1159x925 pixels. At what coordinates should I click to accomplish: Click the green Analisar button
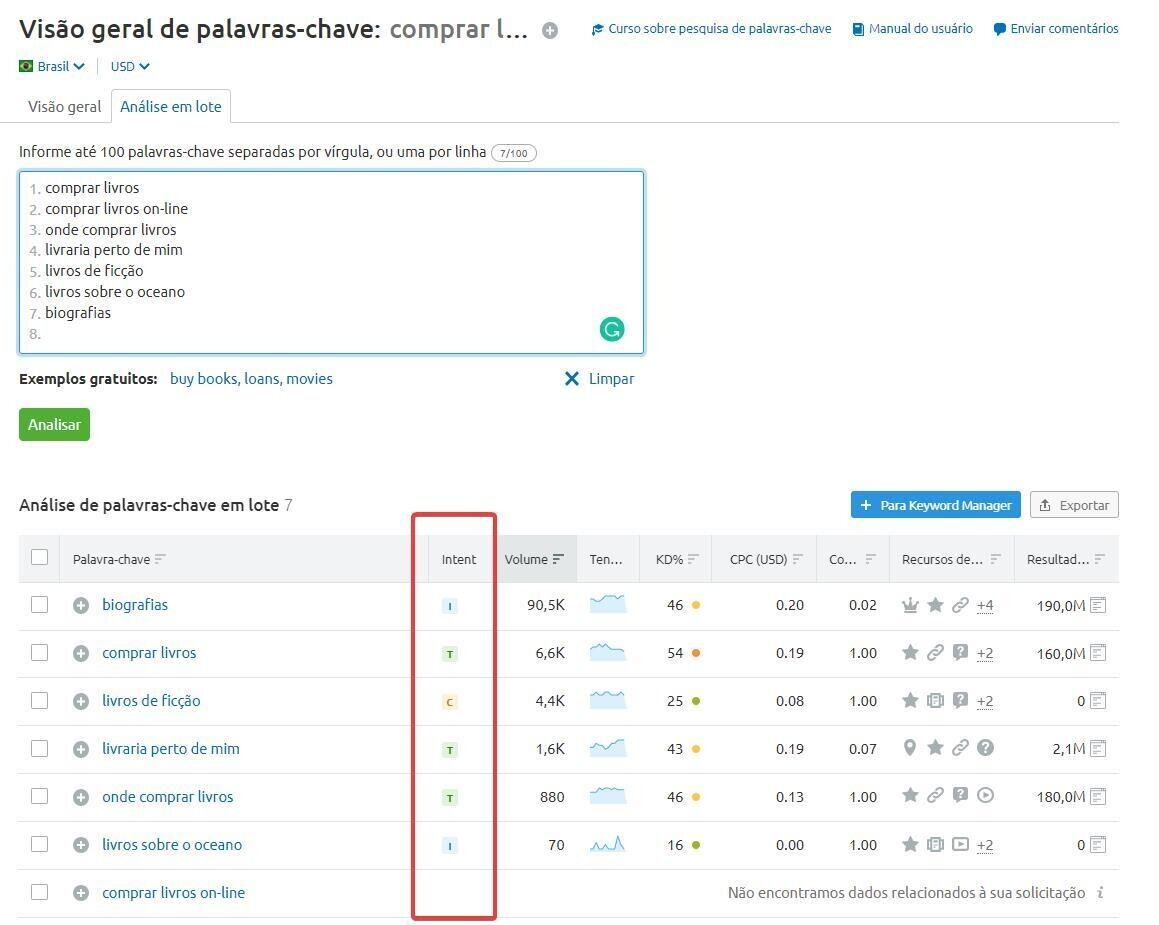pos(54,424)
